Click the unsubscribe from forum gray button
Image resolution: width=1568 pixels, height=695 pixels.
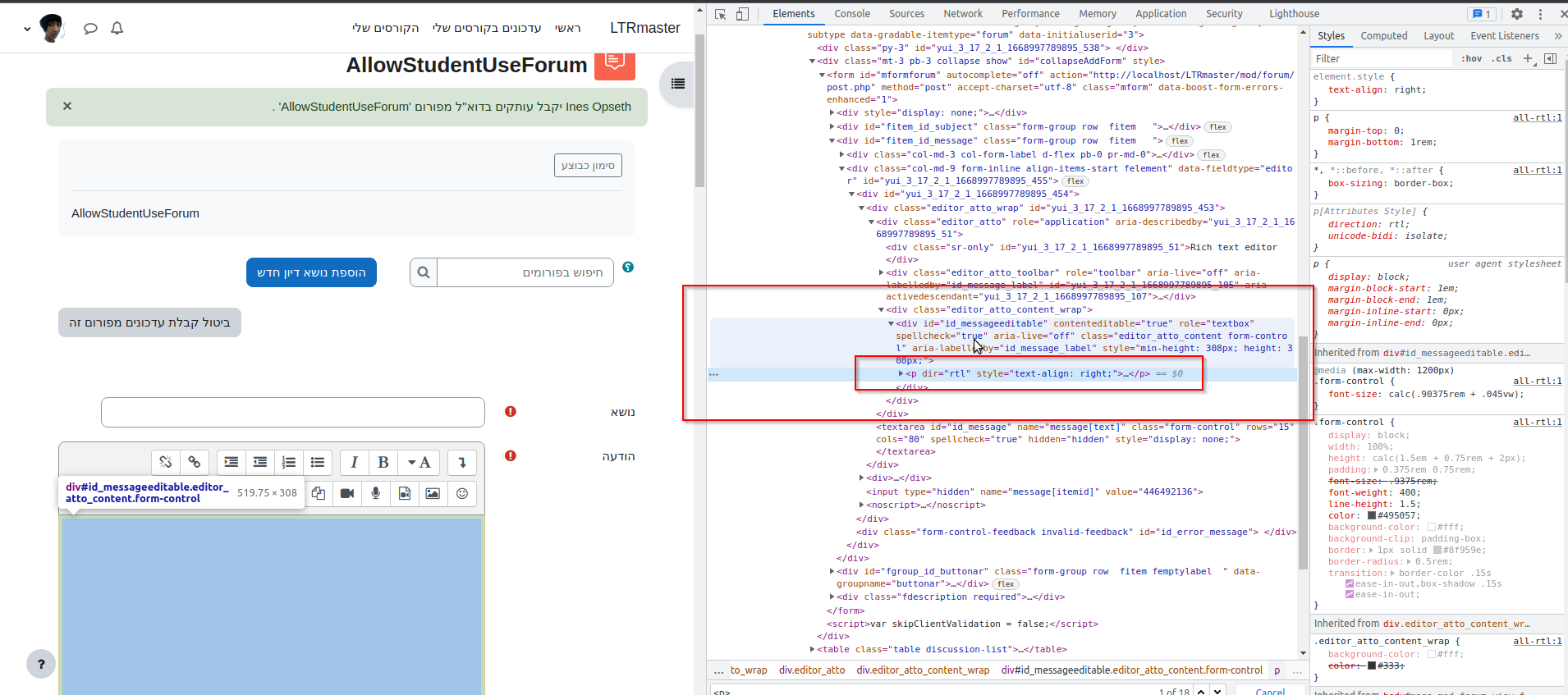tap(149, 322)
